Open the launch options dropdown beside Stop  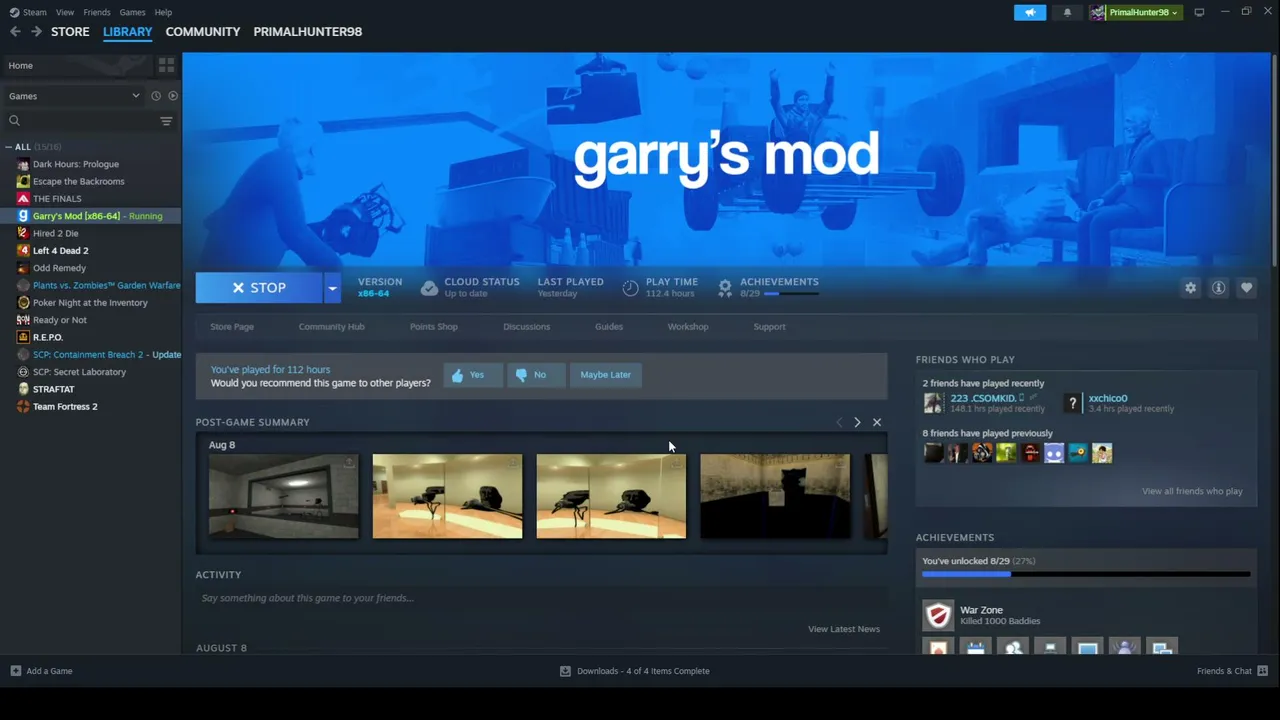coord(332,288)
